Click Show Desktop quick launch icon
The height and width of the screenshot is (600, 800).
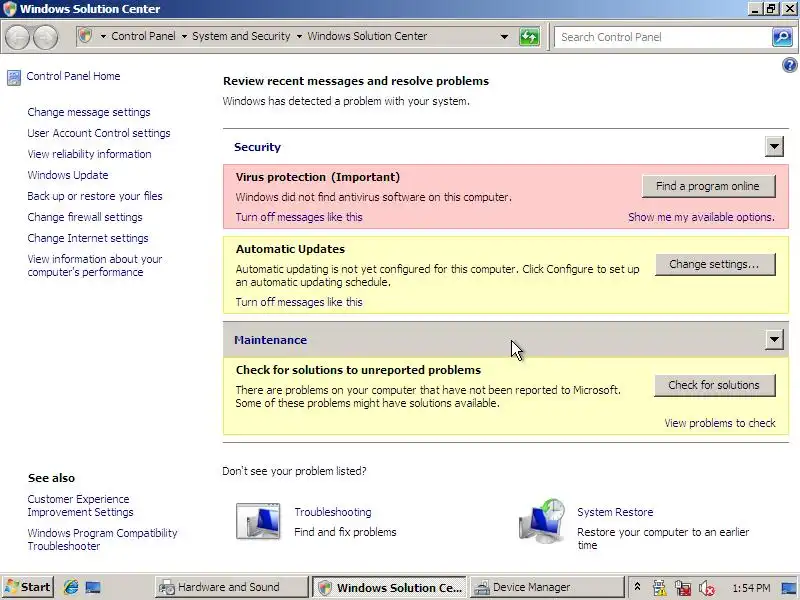point(93,587)
